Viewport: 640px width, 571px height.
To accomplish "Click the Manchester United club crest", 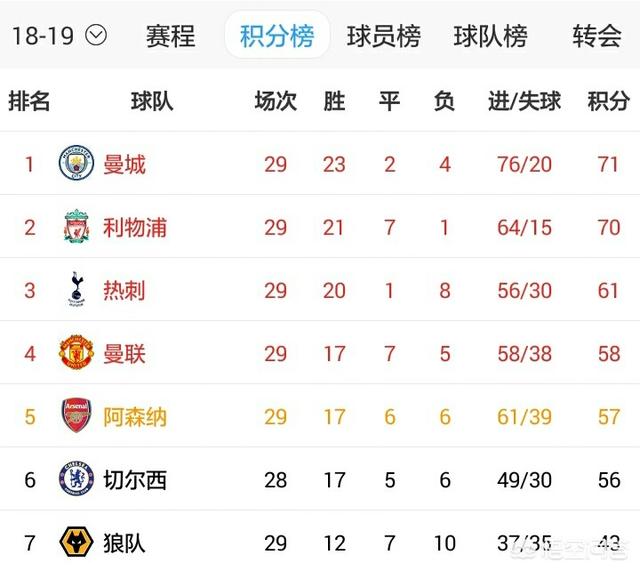I will (x=76, y=353).
